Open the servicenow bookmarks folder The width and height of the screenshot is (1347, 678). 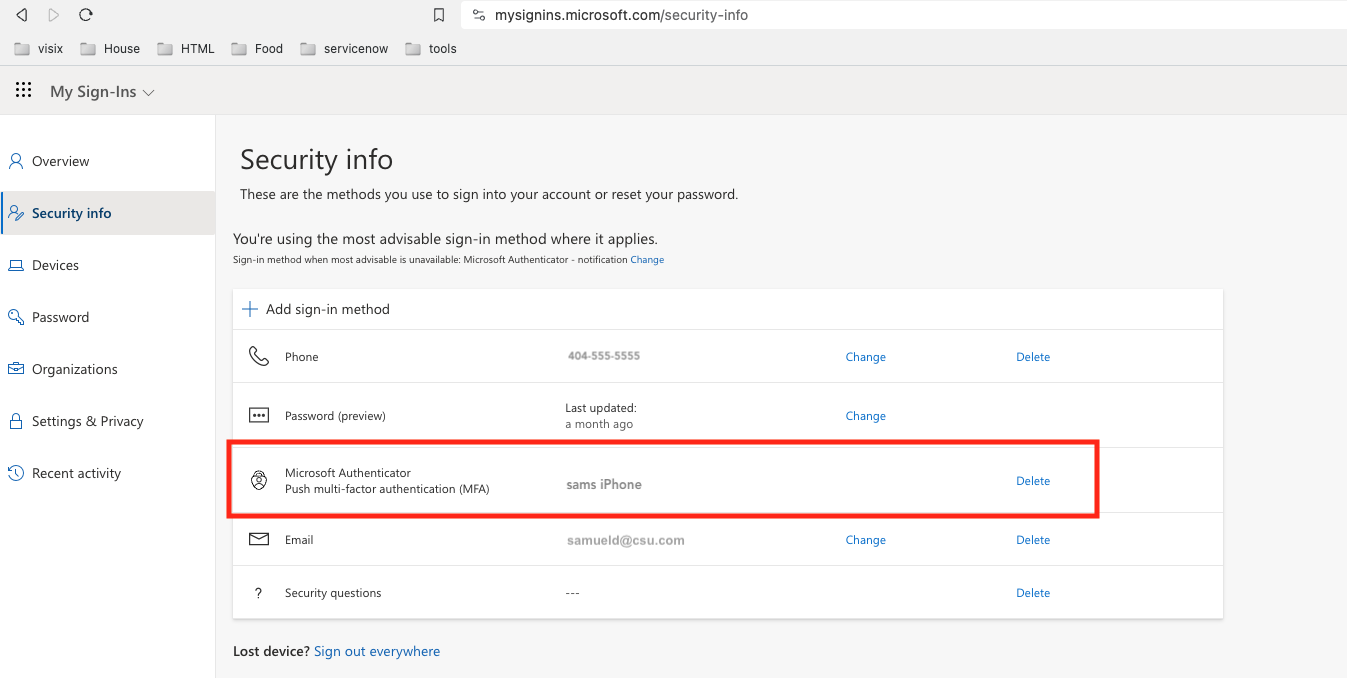click(344, 48)
